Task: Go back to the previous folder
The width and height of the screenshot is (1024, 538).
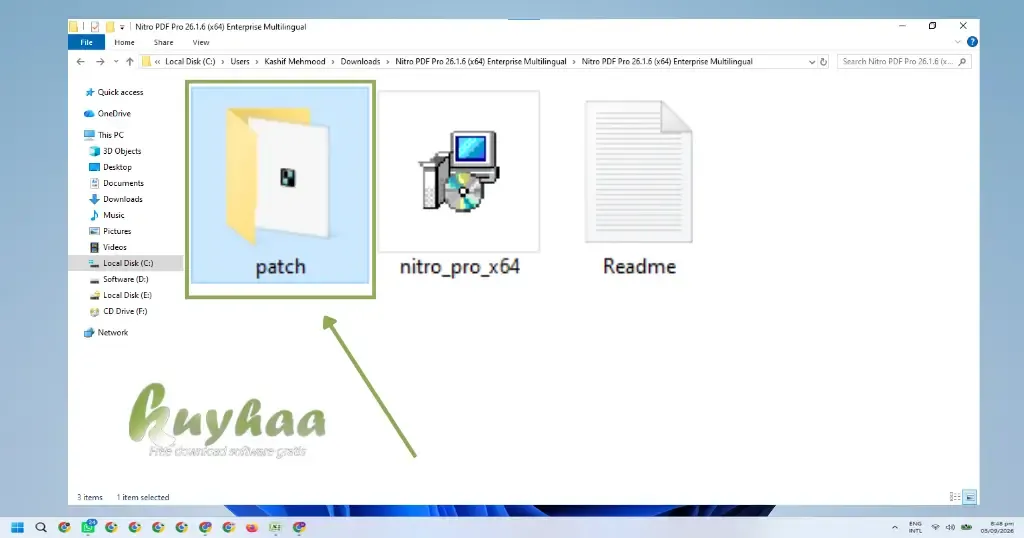Action: click(x=80, y=61)
